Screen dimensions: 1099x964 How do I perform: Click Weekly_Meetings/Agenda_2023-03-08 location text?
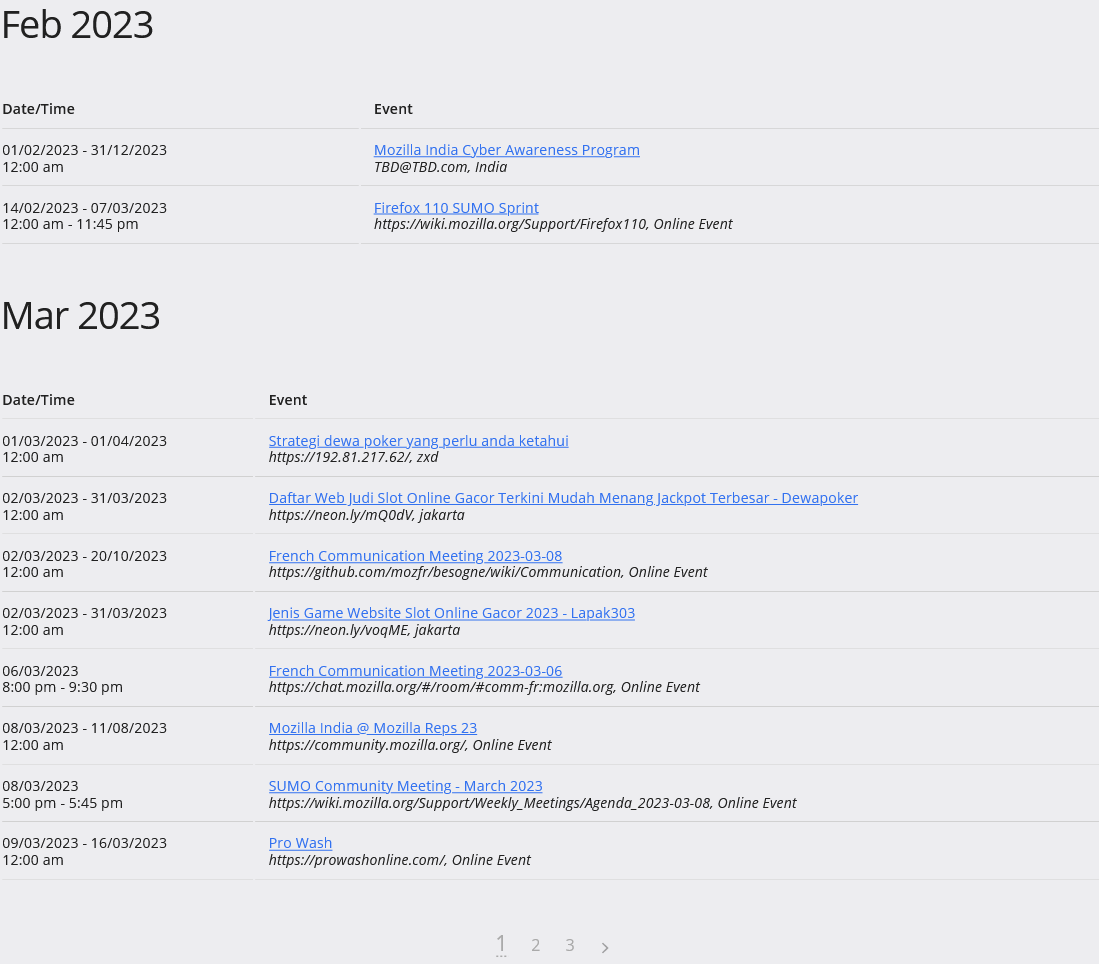coord(533,803)
